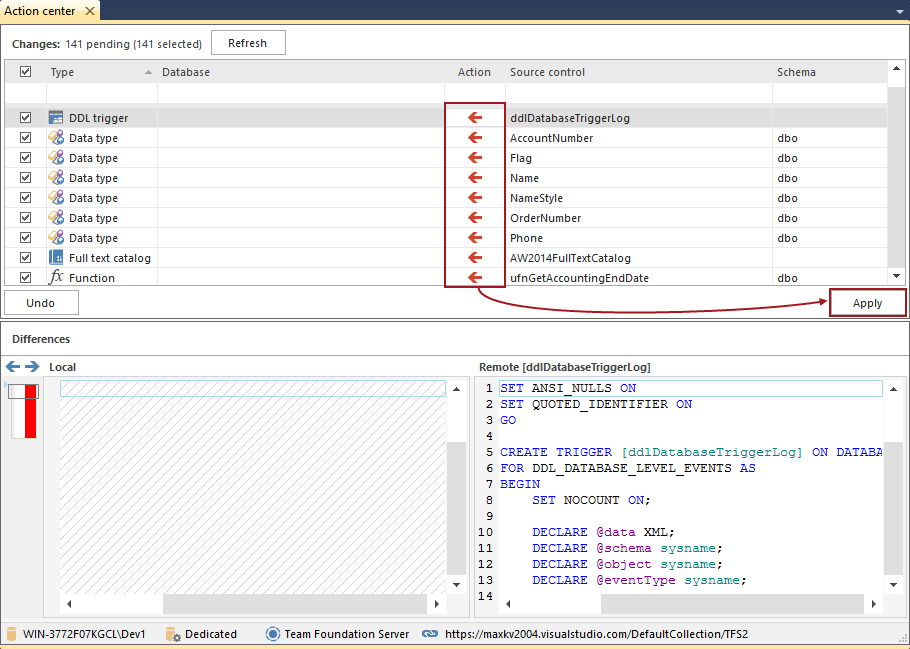The width and height of the screenshot is (910, 649).
Task: Click the Team Foundation Server icon
Action: click(x=273, y=634)
